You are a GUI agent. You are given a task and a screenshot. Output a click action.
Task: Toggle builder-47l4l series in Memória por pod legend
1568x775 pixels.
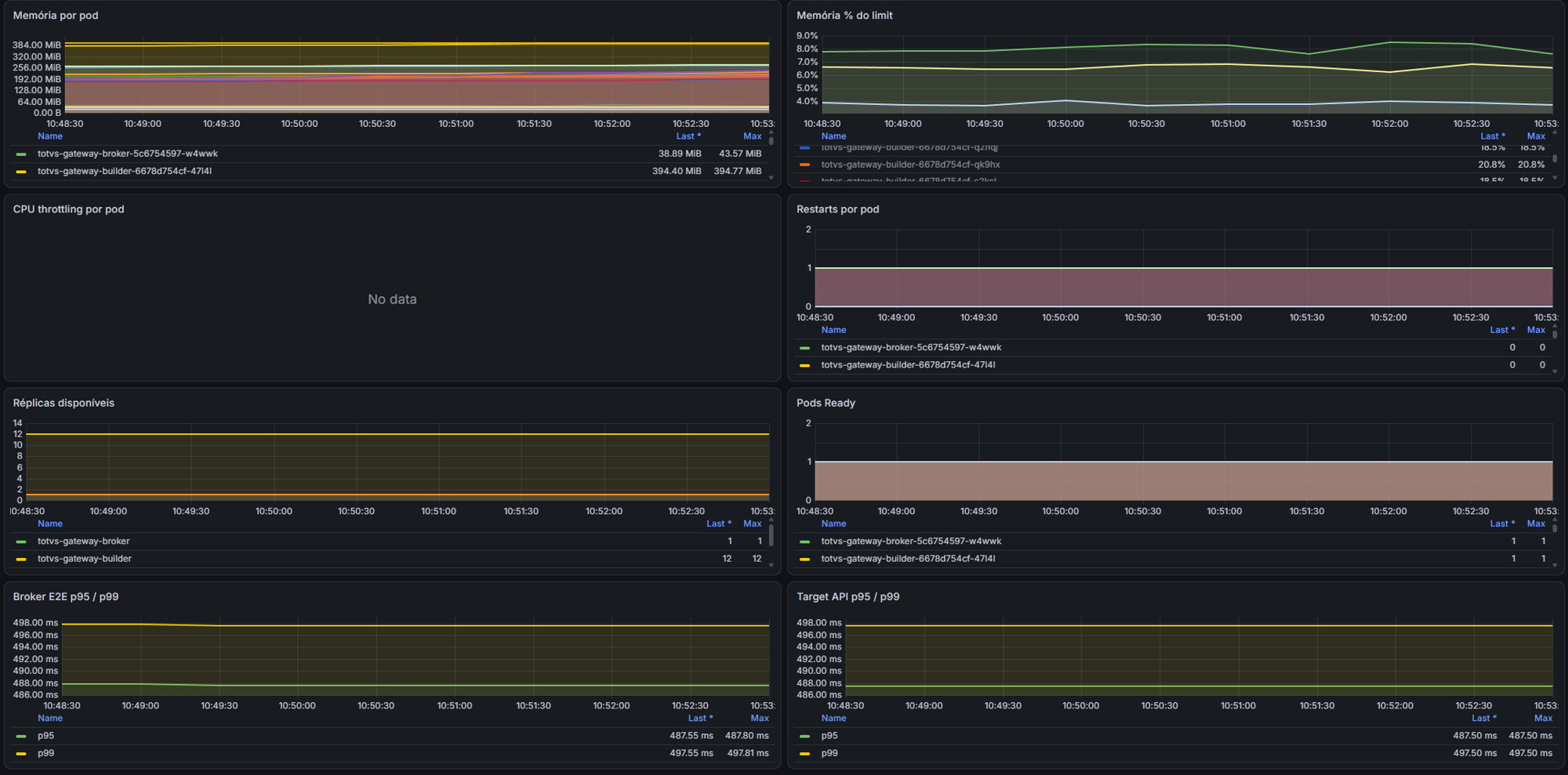click(125, 171)
